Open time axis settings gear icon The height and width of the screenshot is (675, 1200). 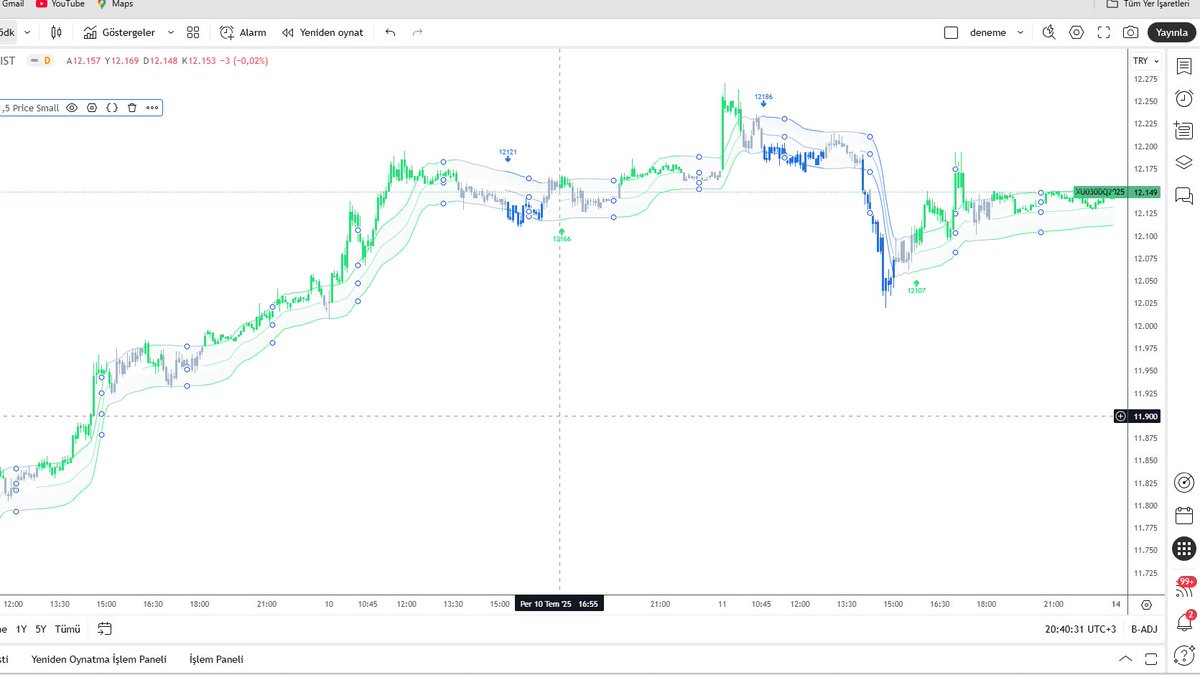1144,604
